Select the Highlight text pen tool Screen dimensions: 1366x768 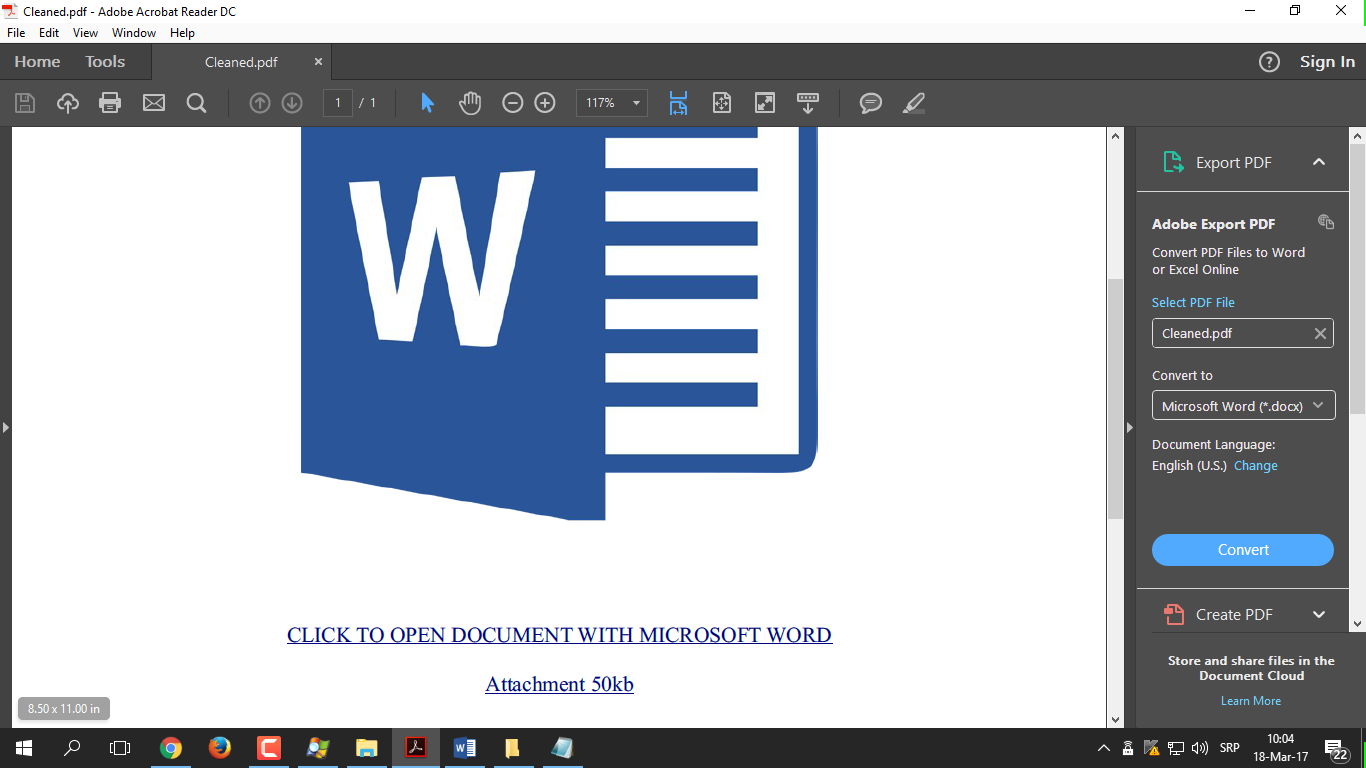[x=913, y=103]
